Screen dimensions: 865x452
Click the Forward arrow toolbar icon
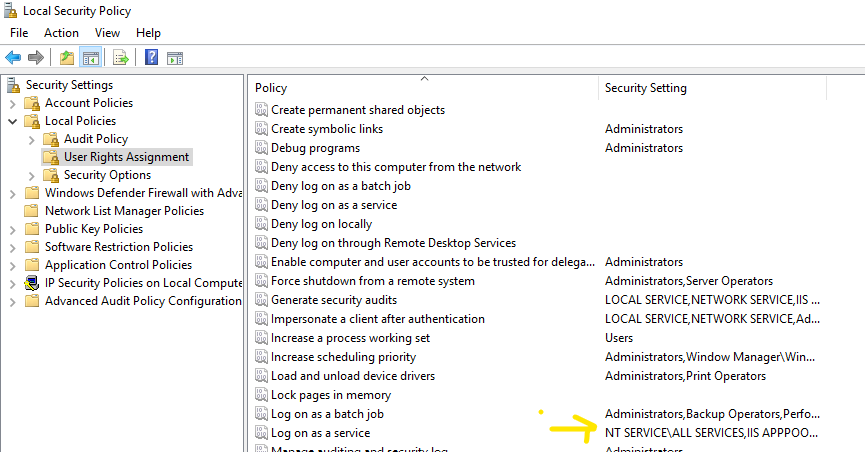35,57
